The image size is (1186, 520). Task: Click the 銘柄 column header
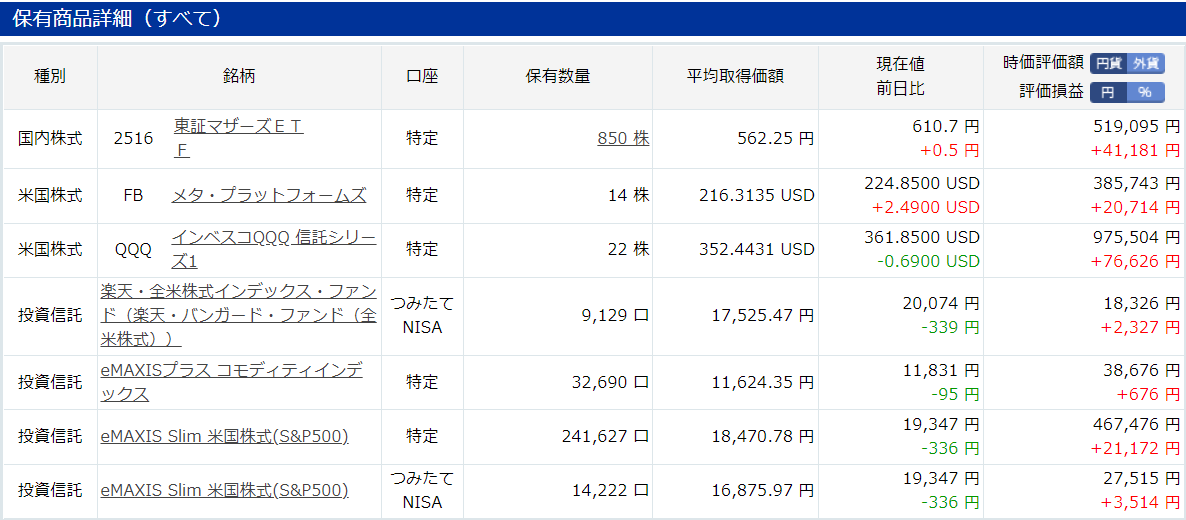[239, 76]
